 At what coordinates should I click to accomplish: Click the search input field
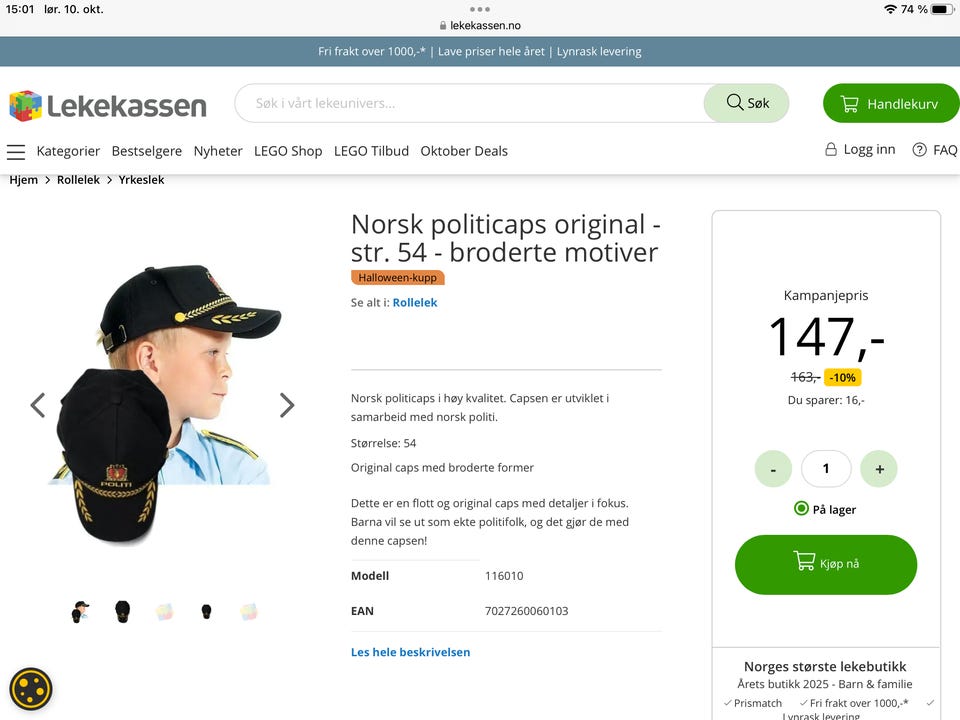[x=470, y=103]
